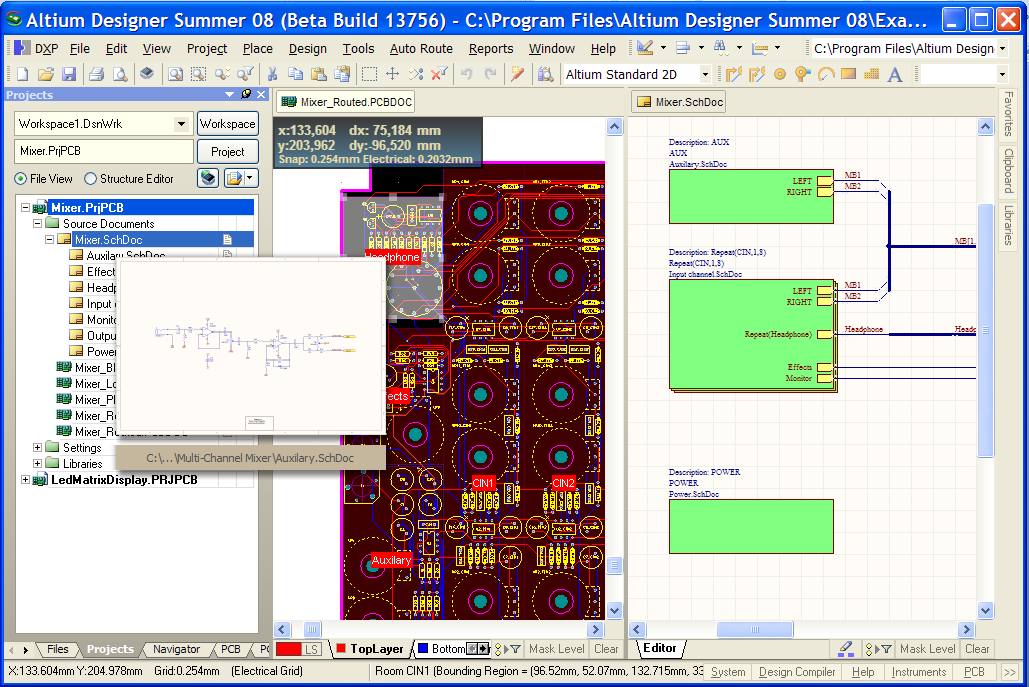Collapse the Mixer.SchDoc tree node

click(x=49, y=239)
